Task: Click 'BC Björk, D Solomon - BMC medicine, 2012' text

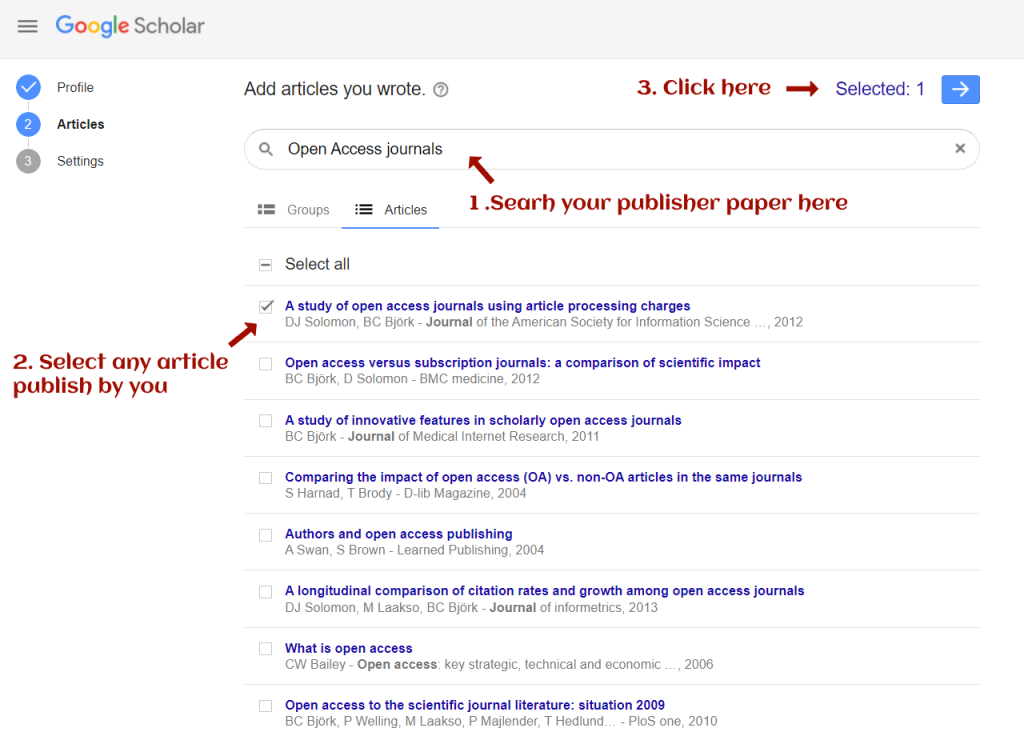Action: point(412,379)
